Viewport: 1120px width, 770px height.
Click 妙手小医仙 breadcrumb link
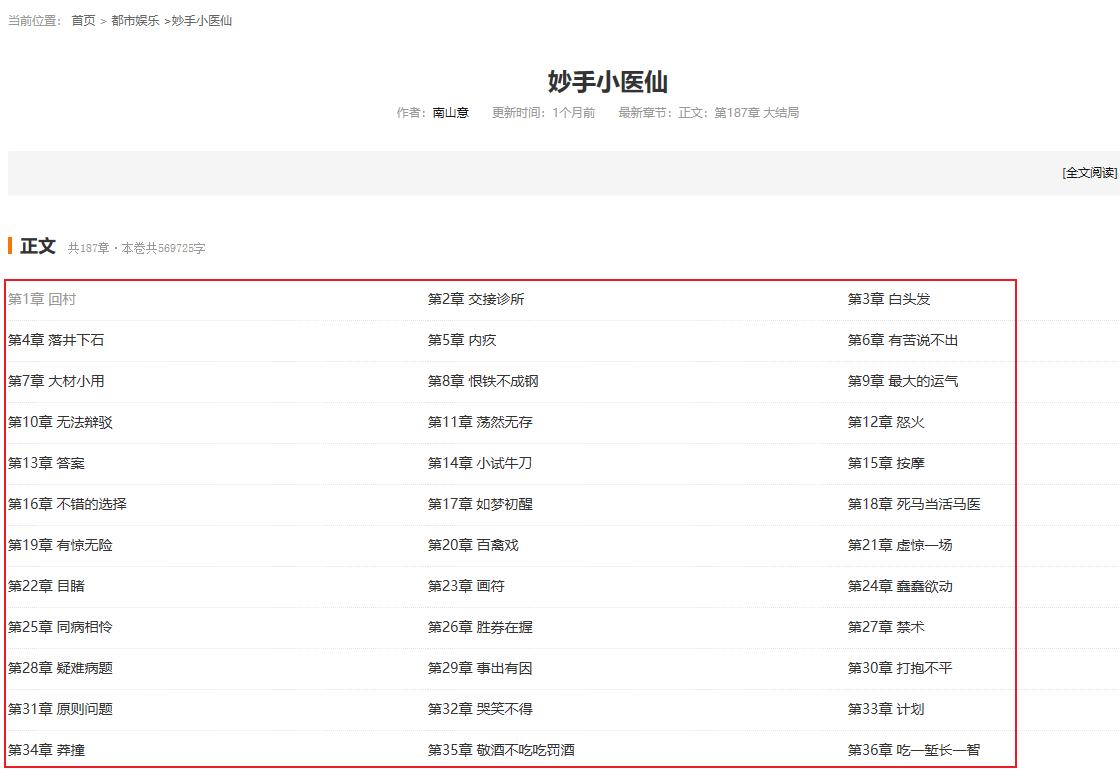[201, 21]
